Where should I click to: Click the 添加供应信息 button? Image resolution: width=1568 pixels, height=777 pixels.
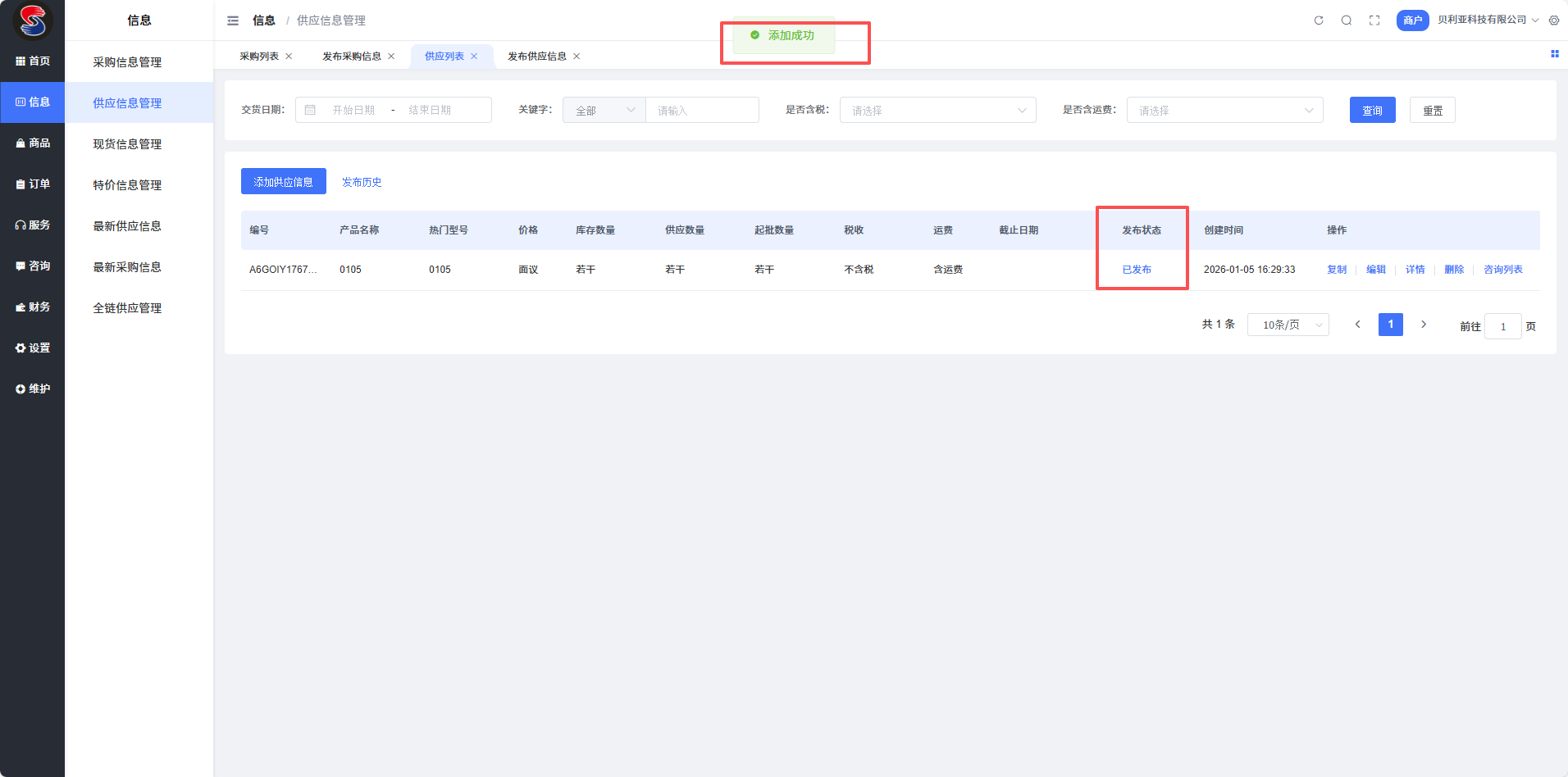tap(283, 181)
